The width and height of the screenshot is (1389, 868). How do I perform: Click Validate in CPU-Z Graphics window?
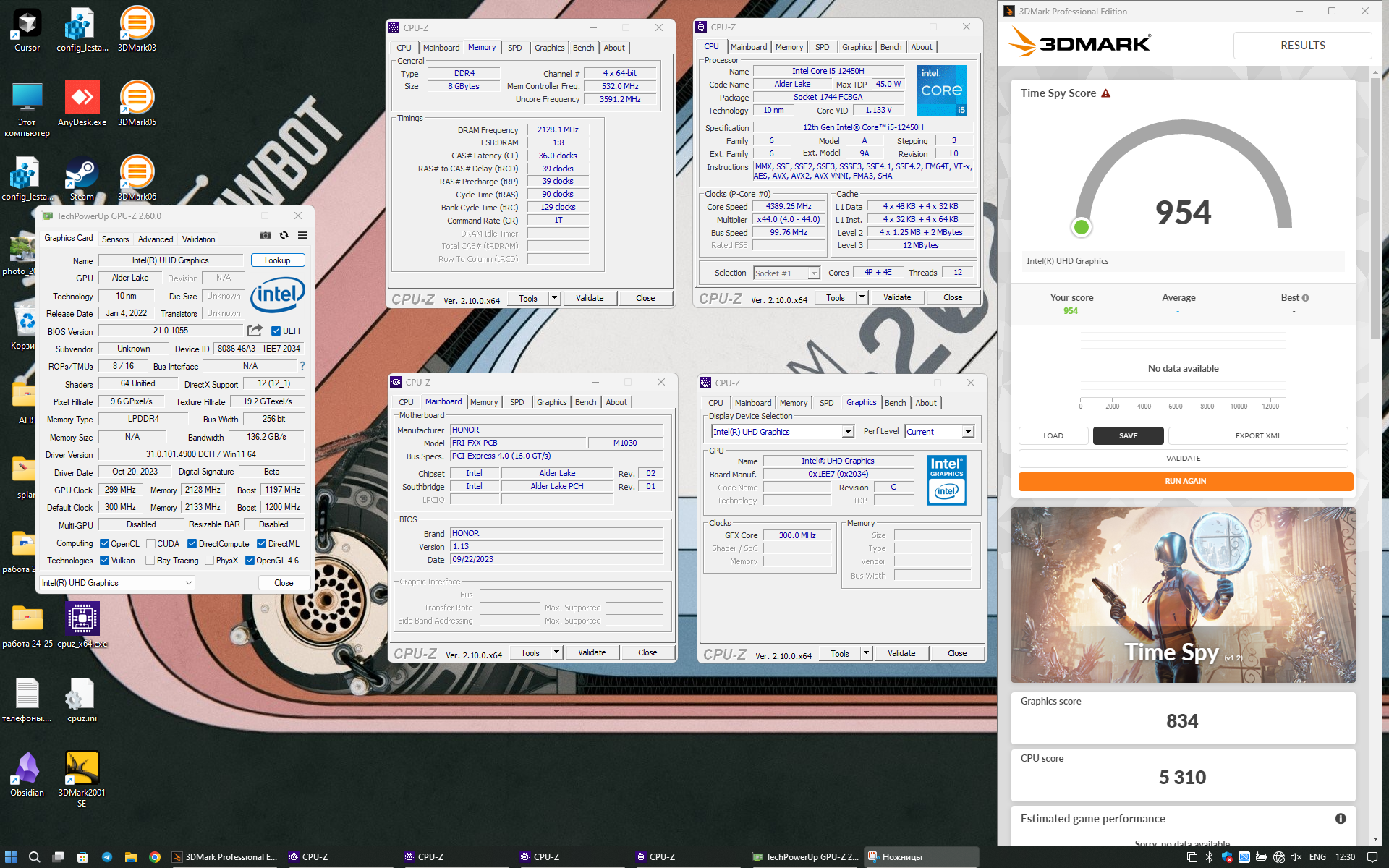point(901,653)
